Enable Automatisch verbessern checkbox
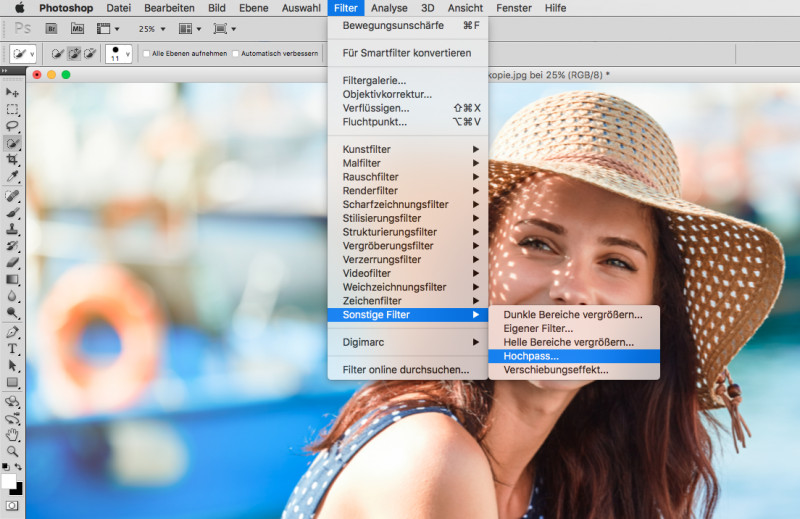The image size is (800, 519). click(236, 54)
